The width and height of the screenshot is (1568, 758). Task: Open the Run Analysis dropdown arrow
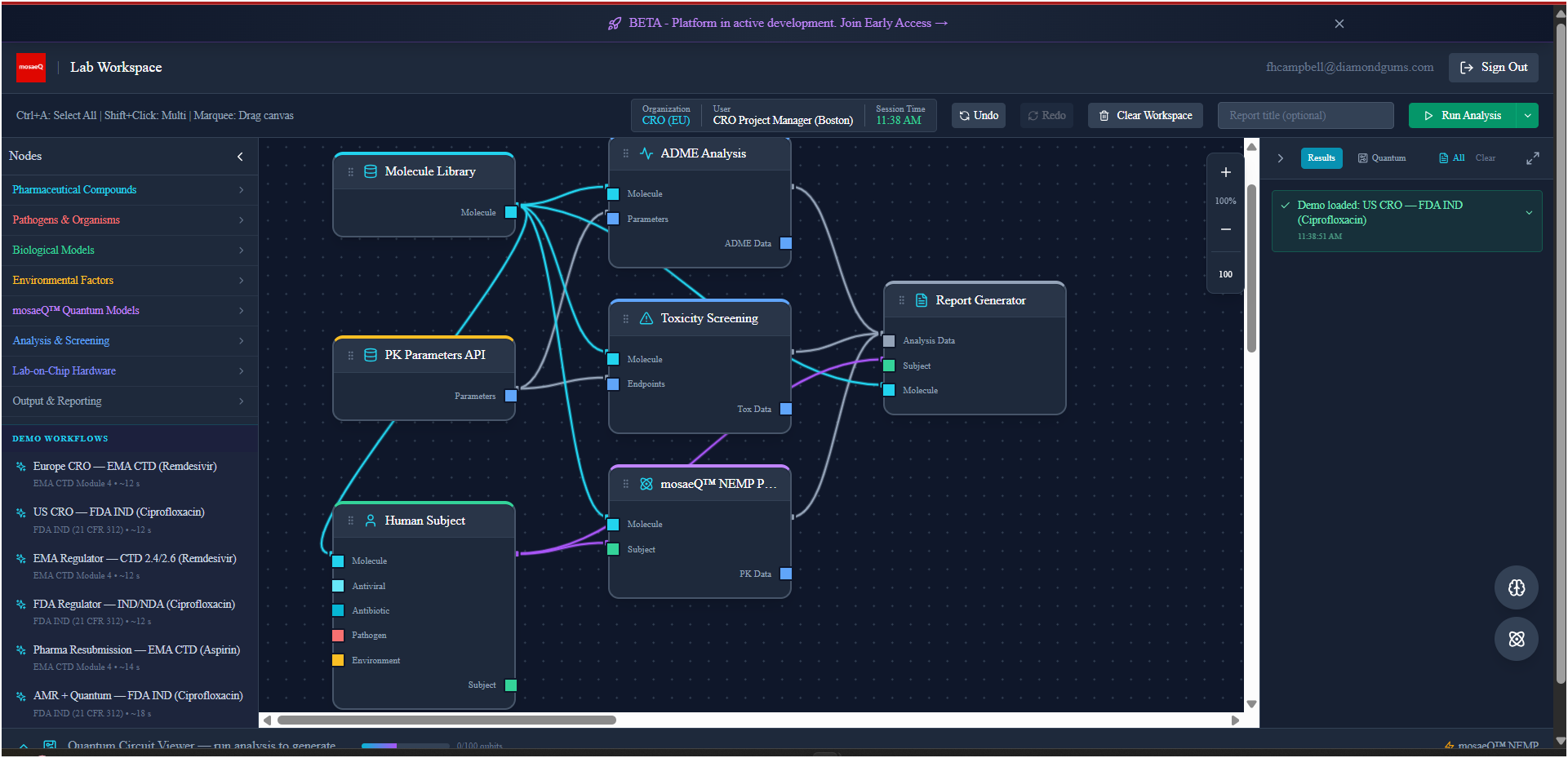coord(1527,116)
